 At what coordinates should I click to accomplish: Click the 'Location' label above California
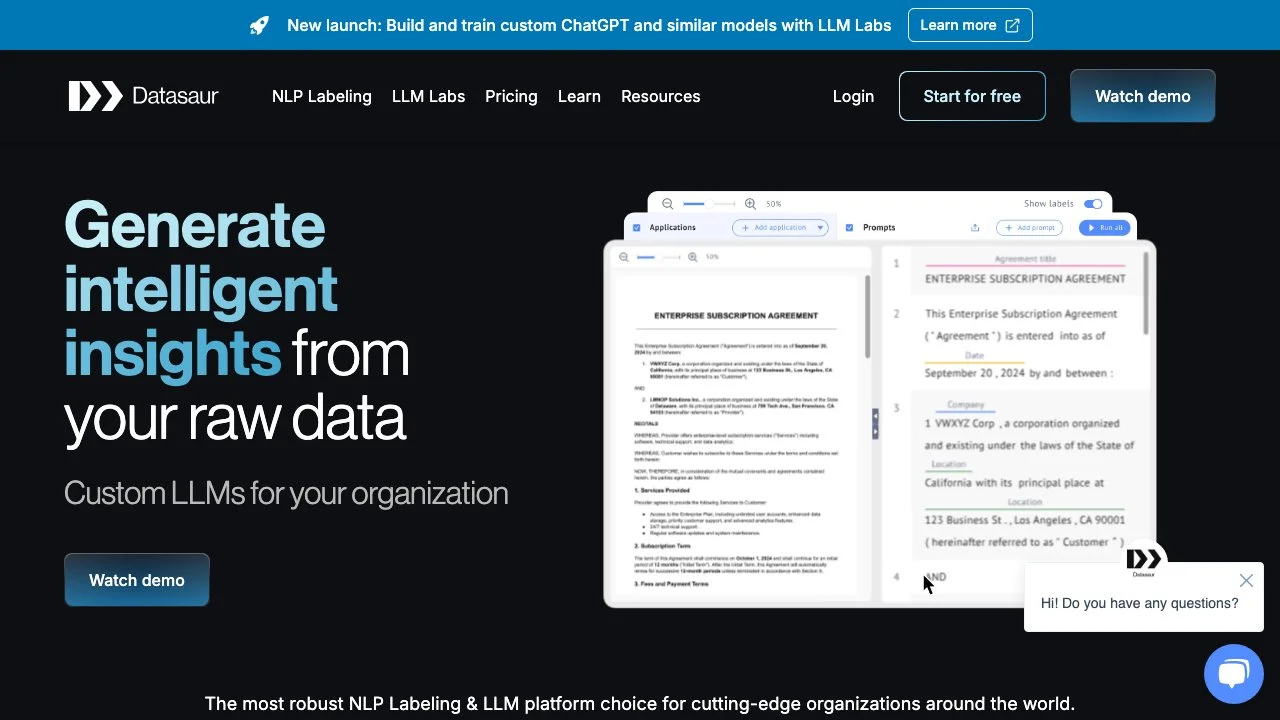948,464
